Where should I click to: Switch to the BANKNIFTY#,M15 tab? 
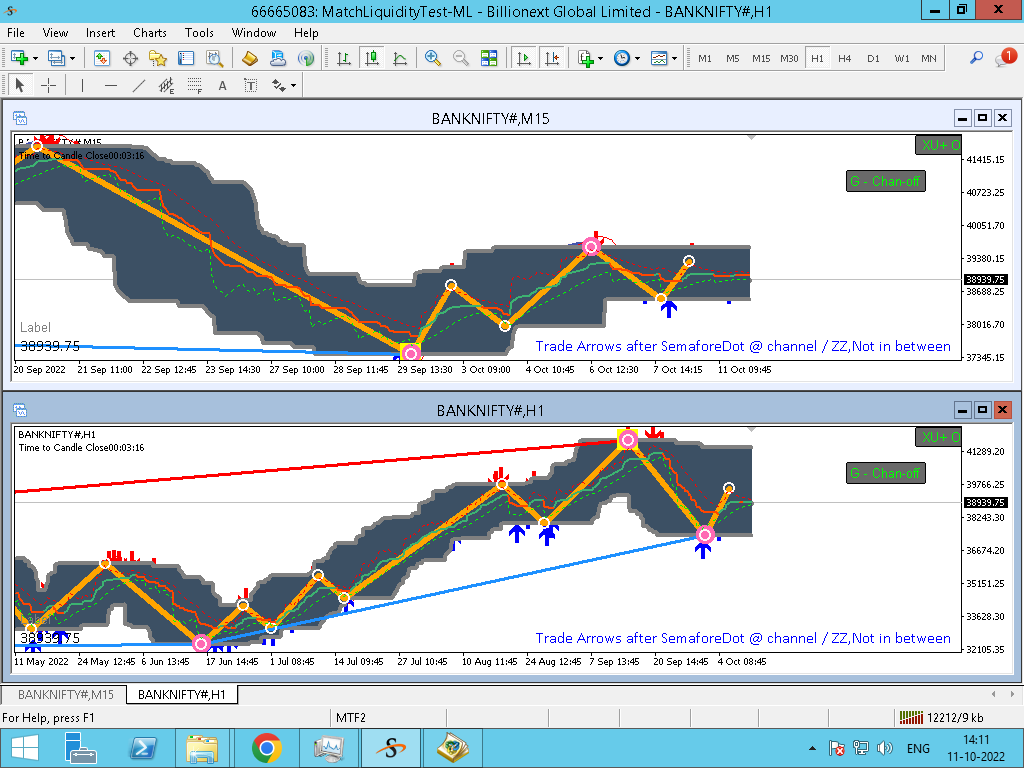(x=65, y=694)
